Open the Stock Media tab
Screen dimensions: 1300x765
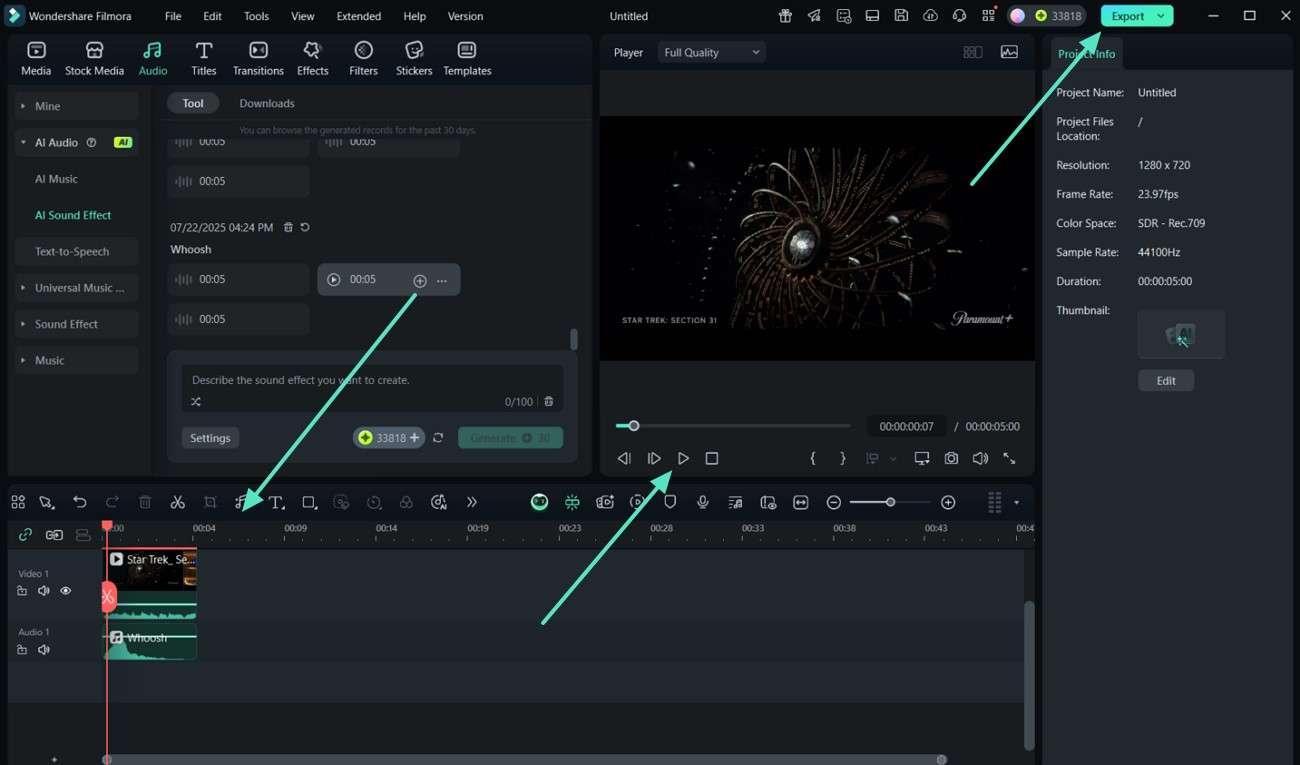(x=94, y=58)
